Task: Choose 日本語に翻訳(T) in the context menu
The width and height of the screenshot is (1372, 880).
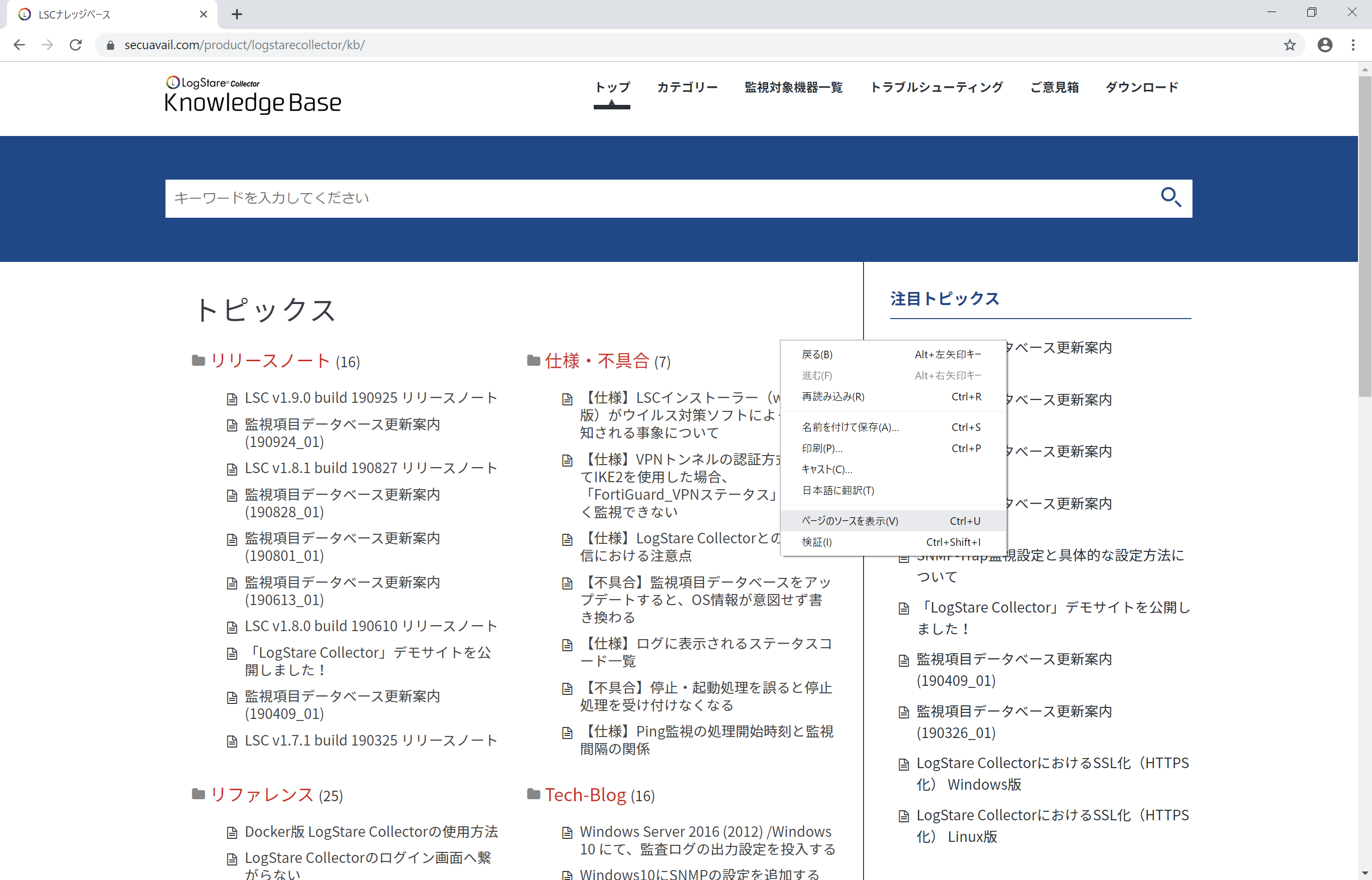Action: coord(893,490)
